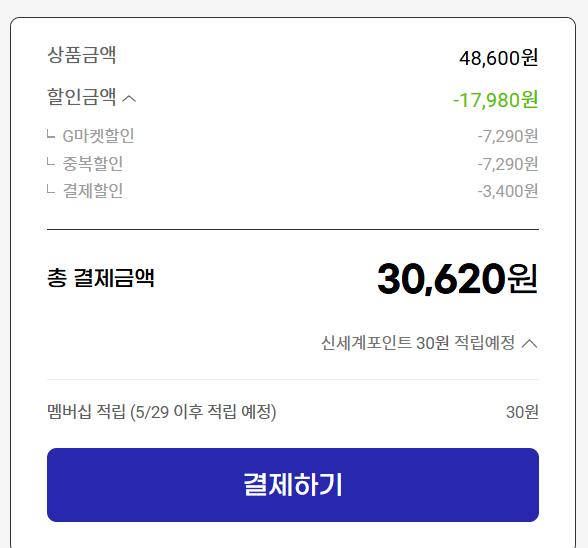
Task: Click the G마켓할인 -7,290원 amount
Action: (x=508, y=136)
